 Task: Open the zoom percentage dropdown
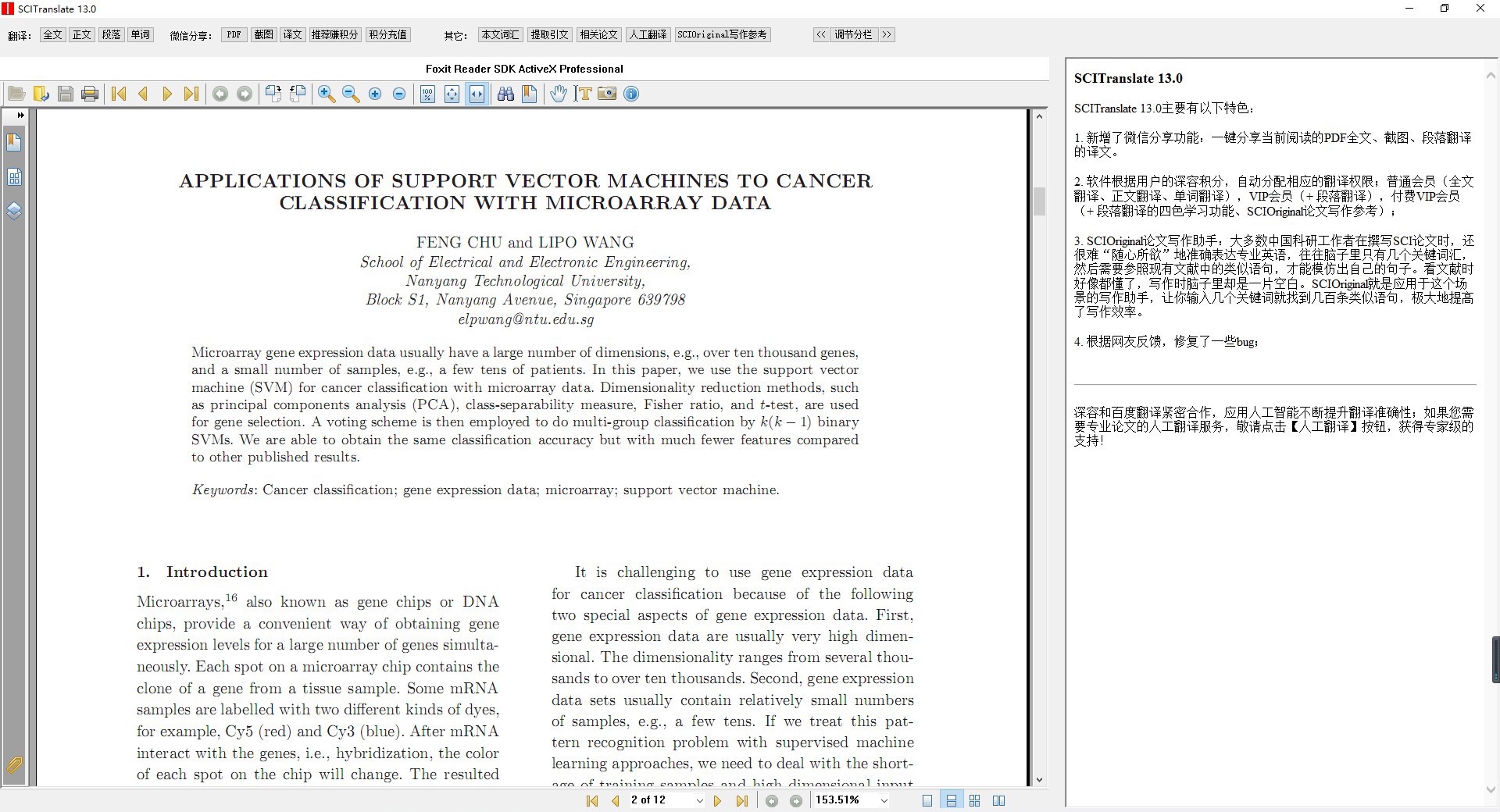point(884,800)
